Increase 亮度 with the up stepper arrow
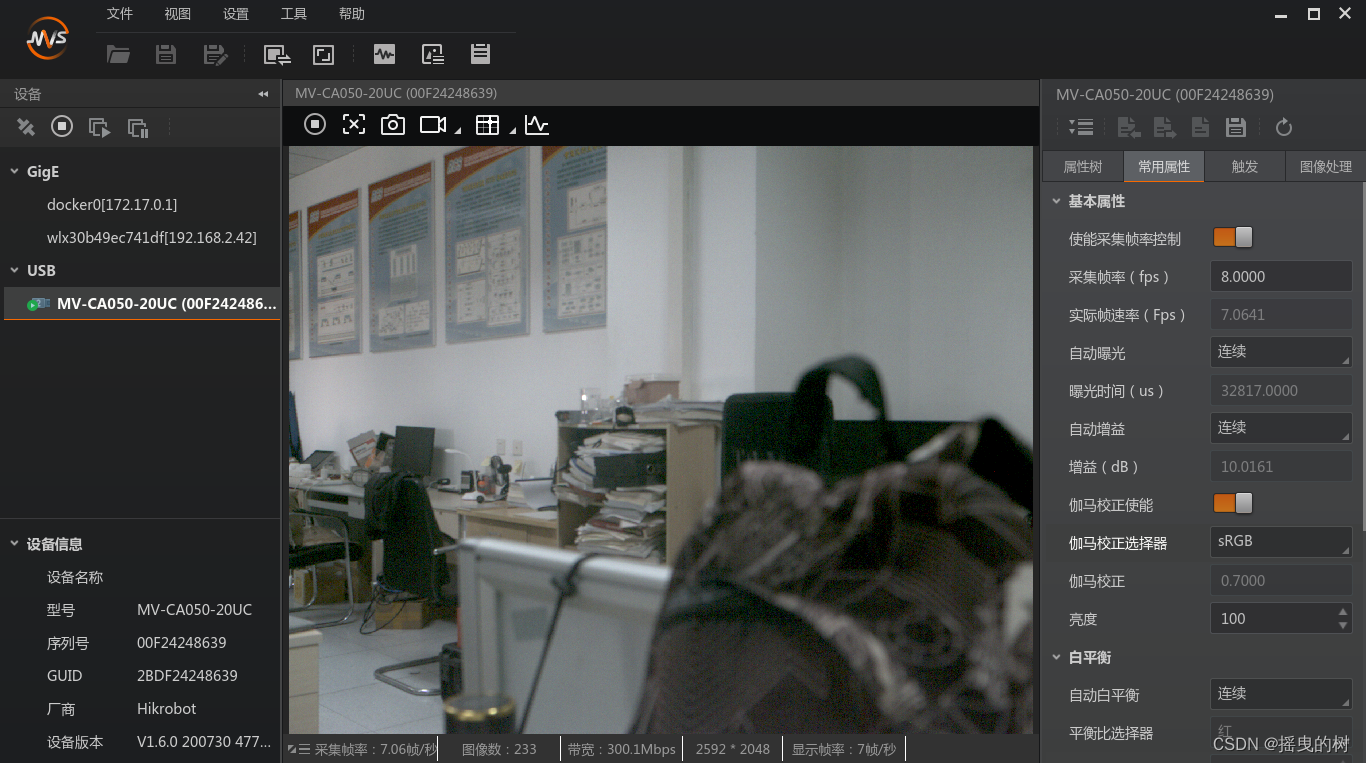 pyautogui.click(x=1343, y=611)
